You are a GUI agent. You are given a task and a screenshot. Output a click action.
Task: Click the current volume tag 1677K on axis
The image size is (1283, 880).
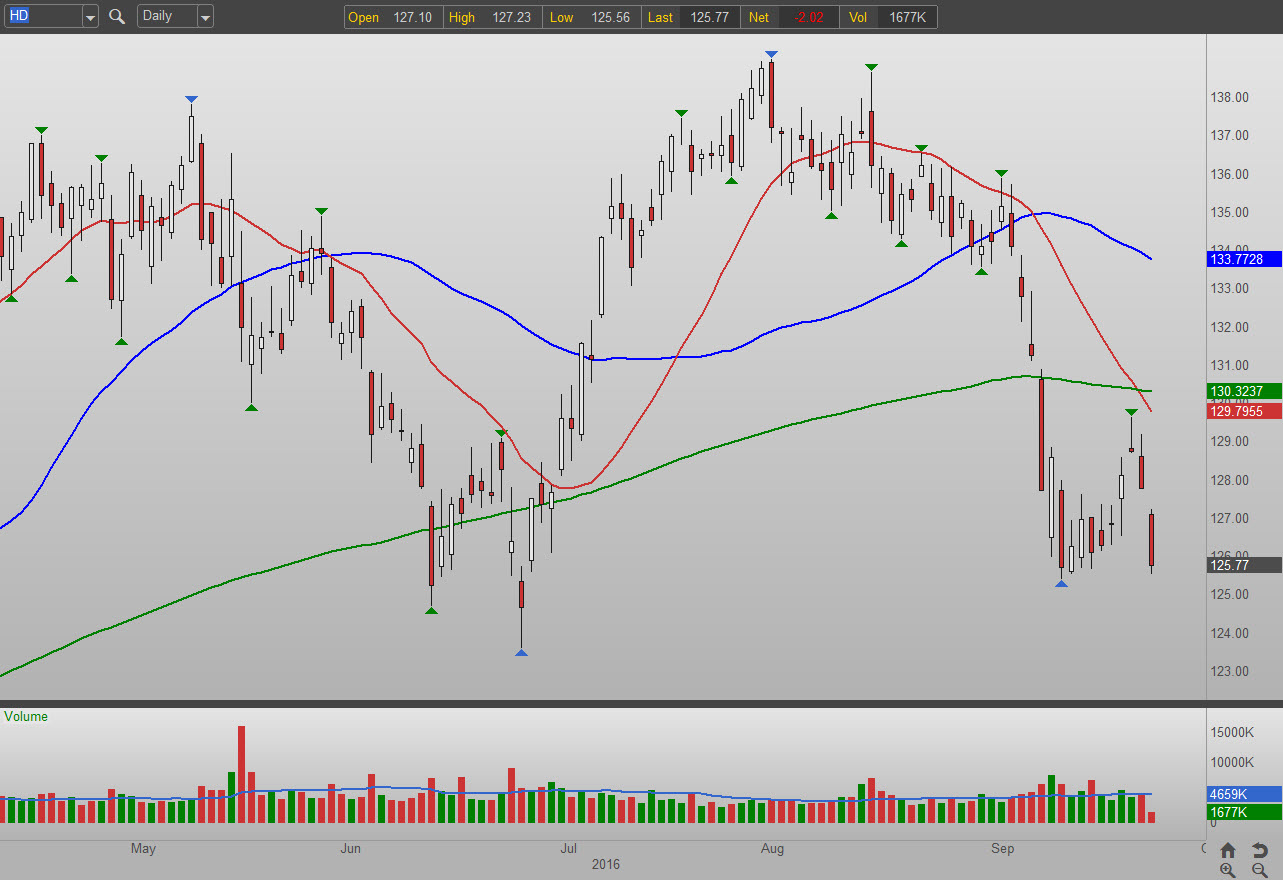[1245, 812]
